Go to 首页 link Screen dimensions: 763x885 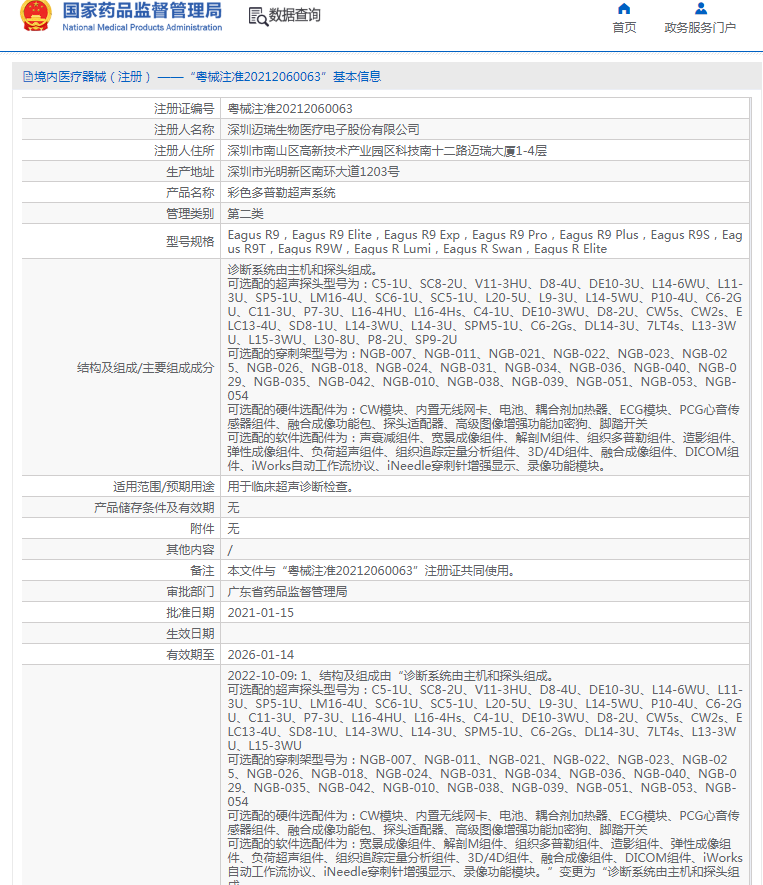pos(624,28)
